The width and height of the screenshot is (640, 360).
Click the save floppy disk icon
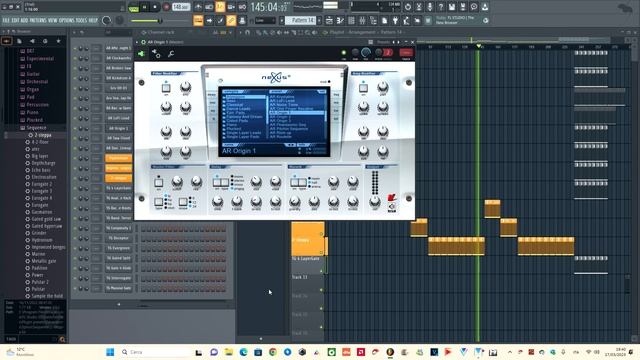point(452,7)
